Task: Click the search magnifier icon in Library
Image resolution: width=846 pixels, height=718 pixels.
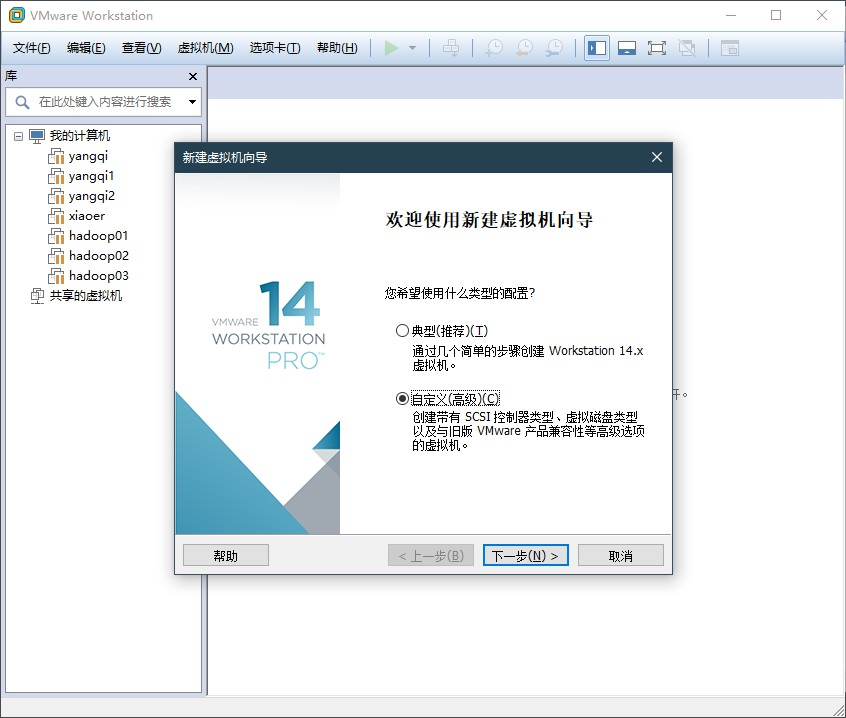Action: 22,101
